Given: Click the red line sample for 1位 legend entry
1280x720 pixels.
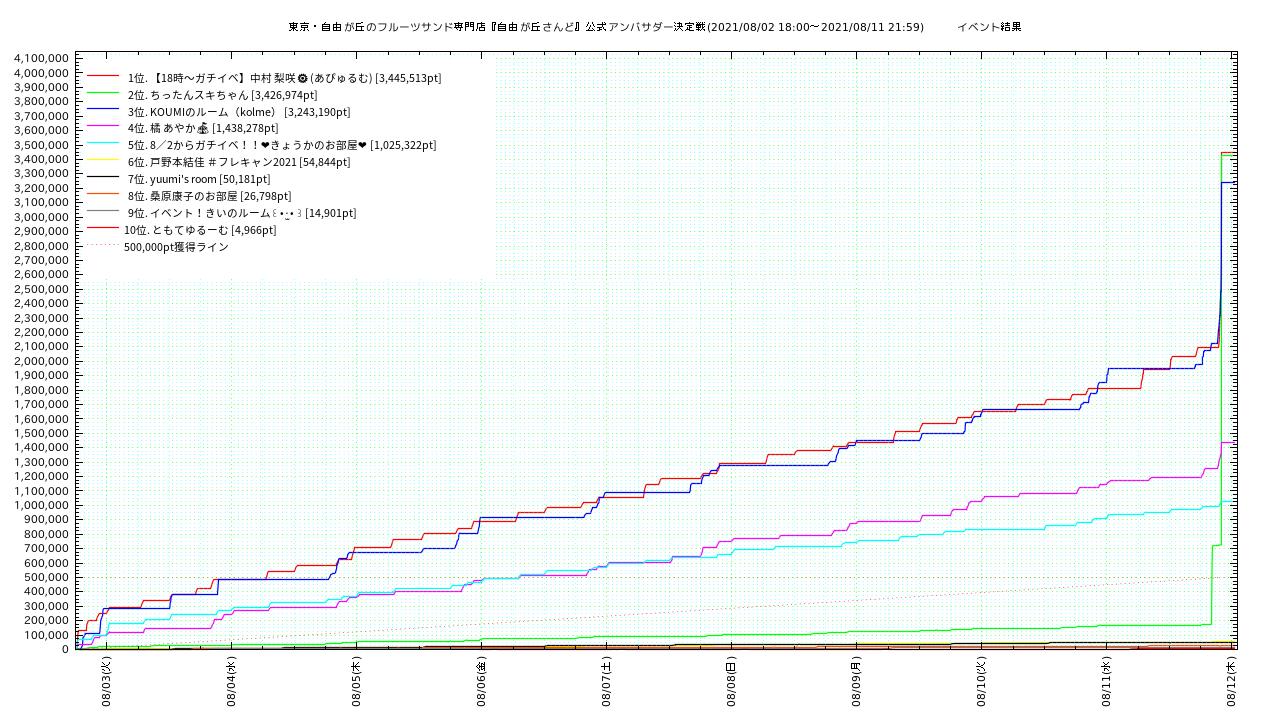Looking at the screenshot, I should (103, 77).
